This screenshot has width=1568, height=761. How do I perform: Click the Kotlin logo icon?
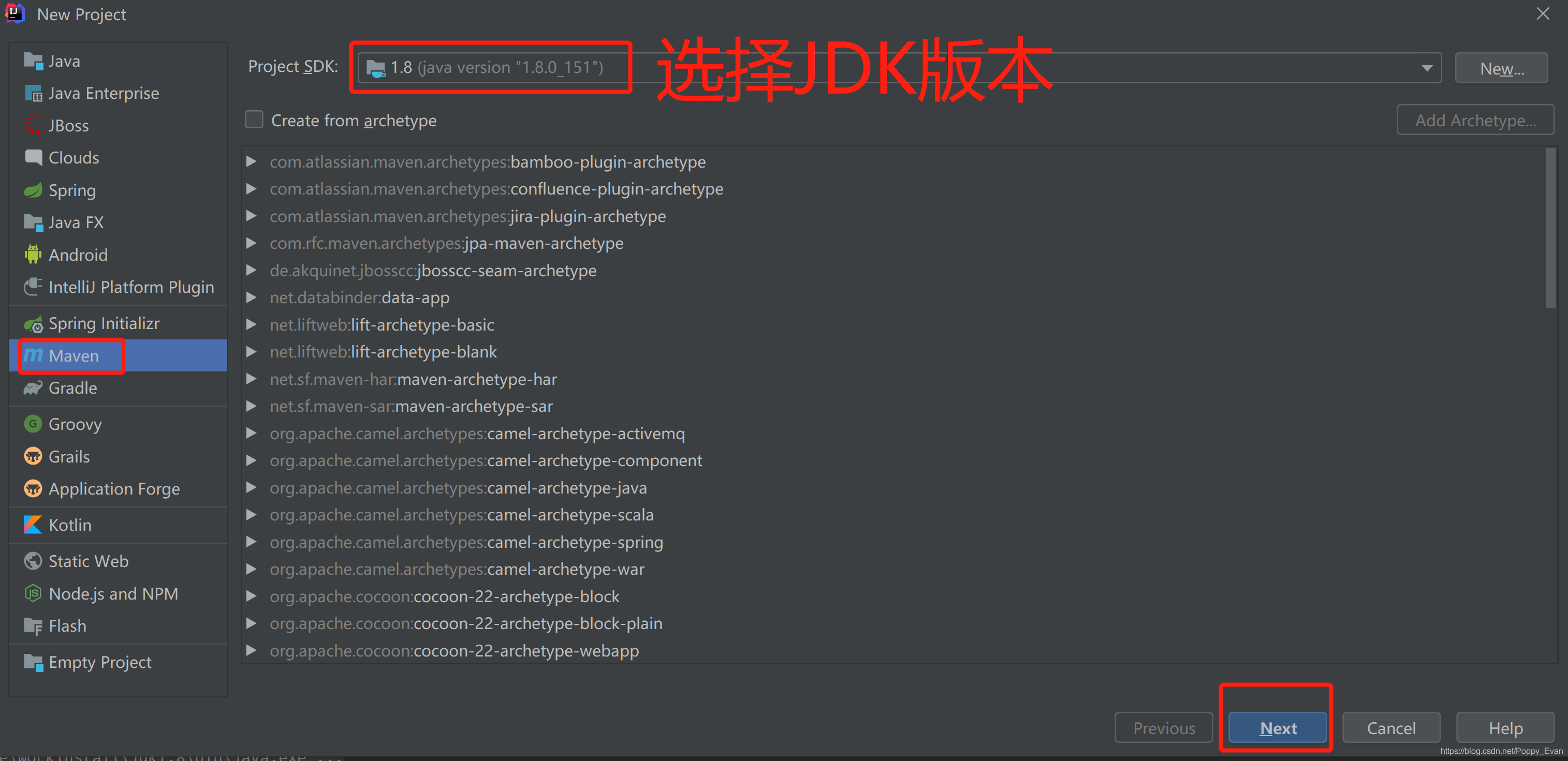[33, 525]
